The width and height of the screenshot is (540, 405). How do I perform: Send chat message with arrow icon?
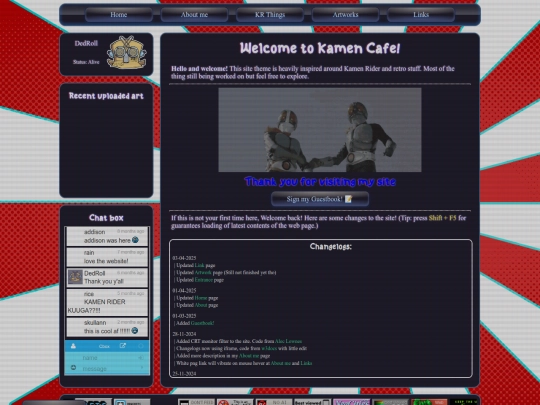[142, 368]
